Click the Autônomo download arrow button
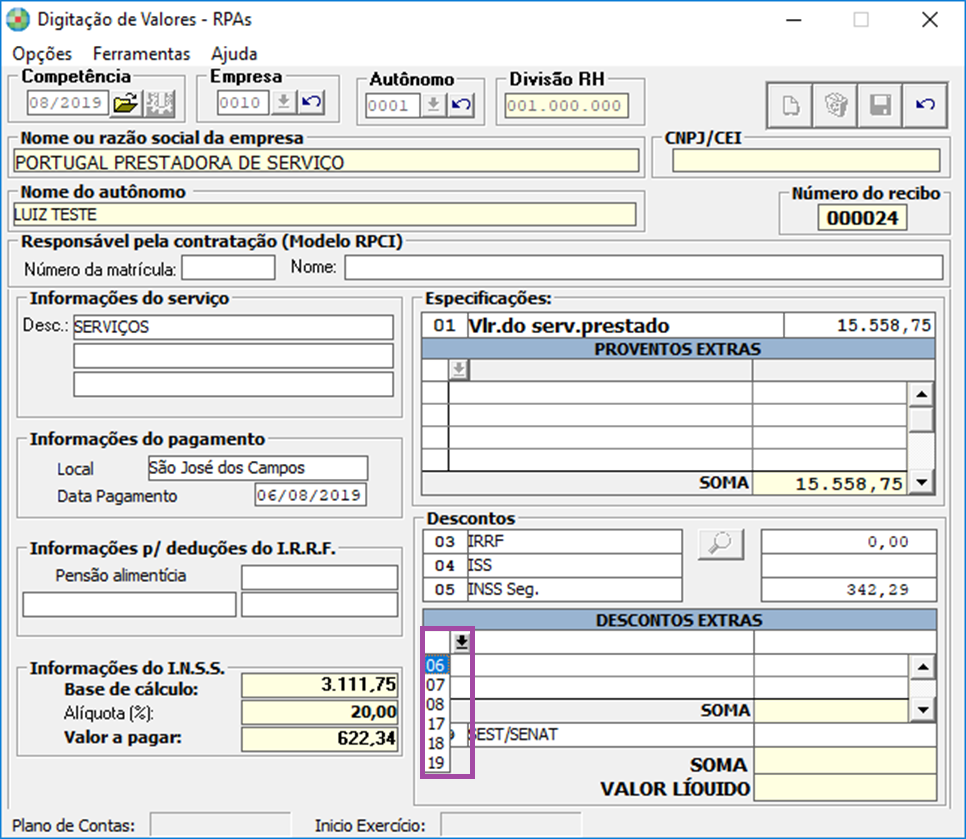 click(x=434, y=105)
